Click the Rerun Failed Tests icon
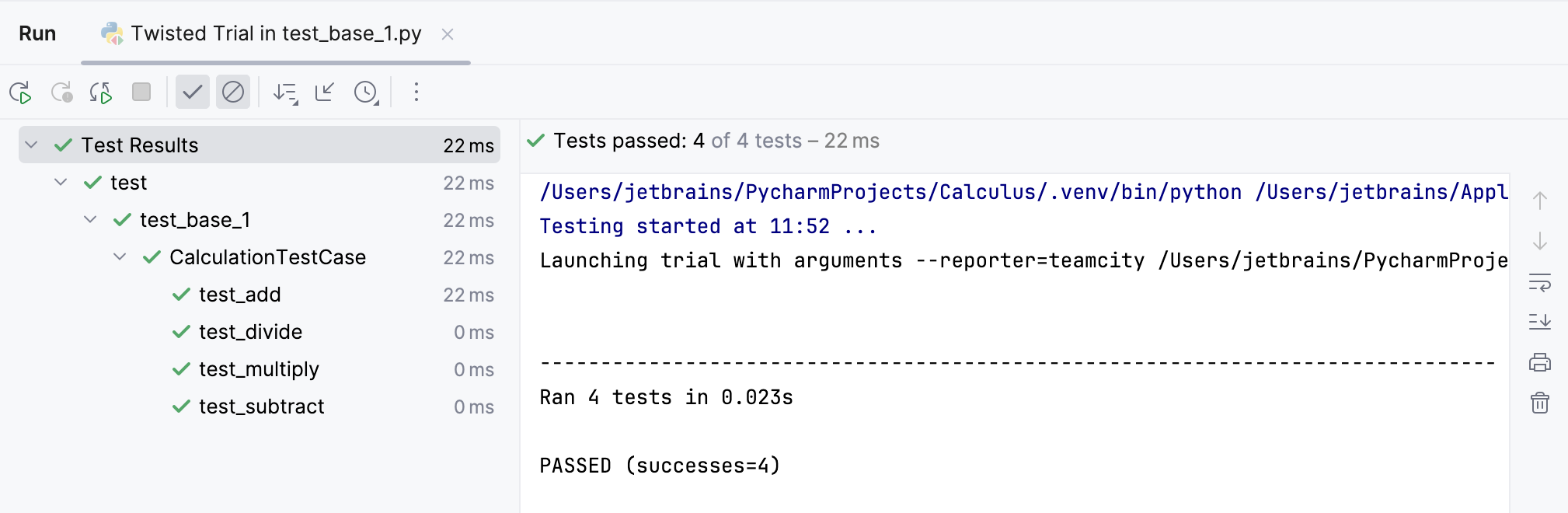Viewport: 1568px width, 513px height. pos(62,92)
